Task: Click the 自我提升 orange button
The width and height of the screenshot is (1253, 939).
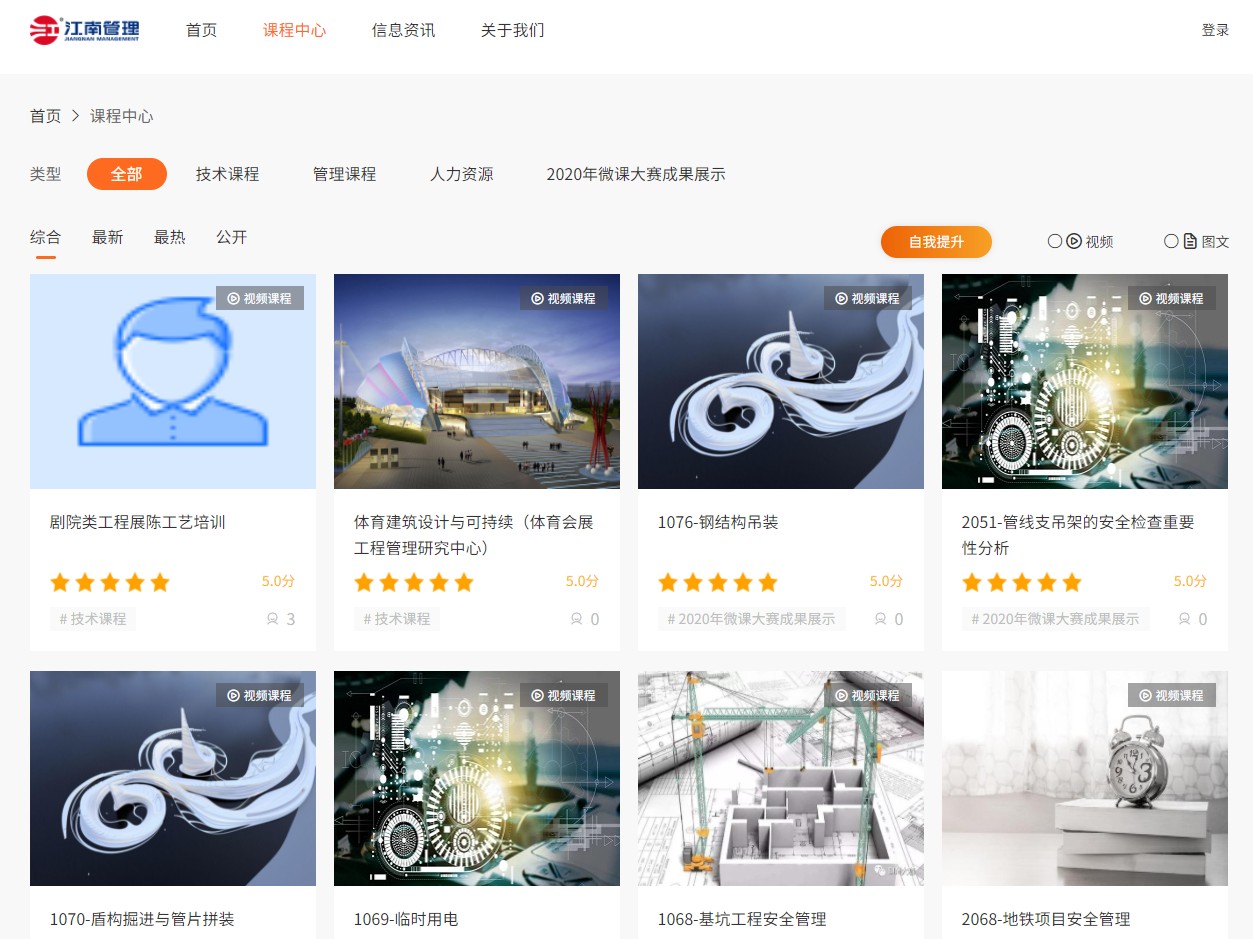Action: pyautogui.click(x=936, y=241)
